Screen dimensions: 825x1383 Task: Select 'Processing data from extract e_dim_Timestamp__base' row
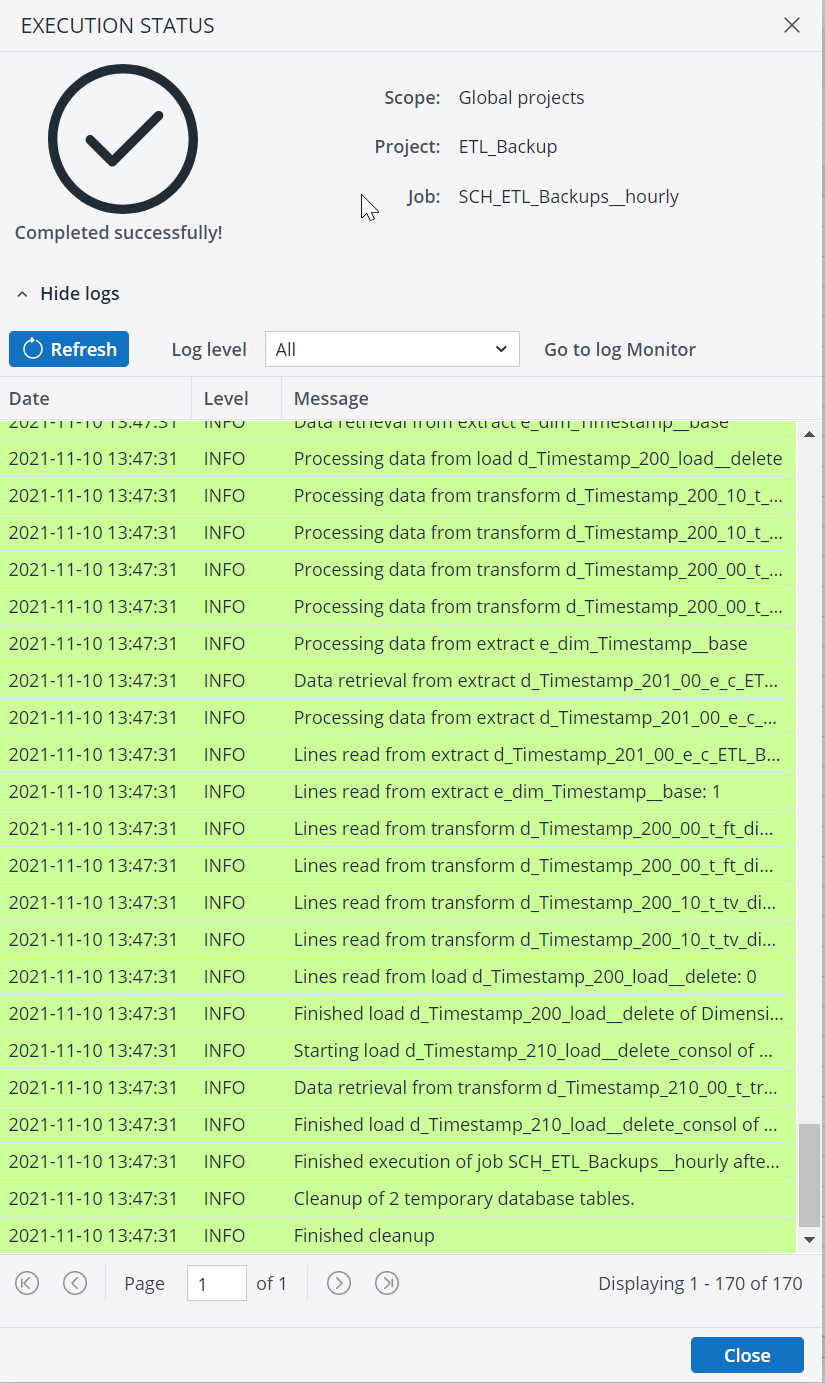(x=398, y=643)
